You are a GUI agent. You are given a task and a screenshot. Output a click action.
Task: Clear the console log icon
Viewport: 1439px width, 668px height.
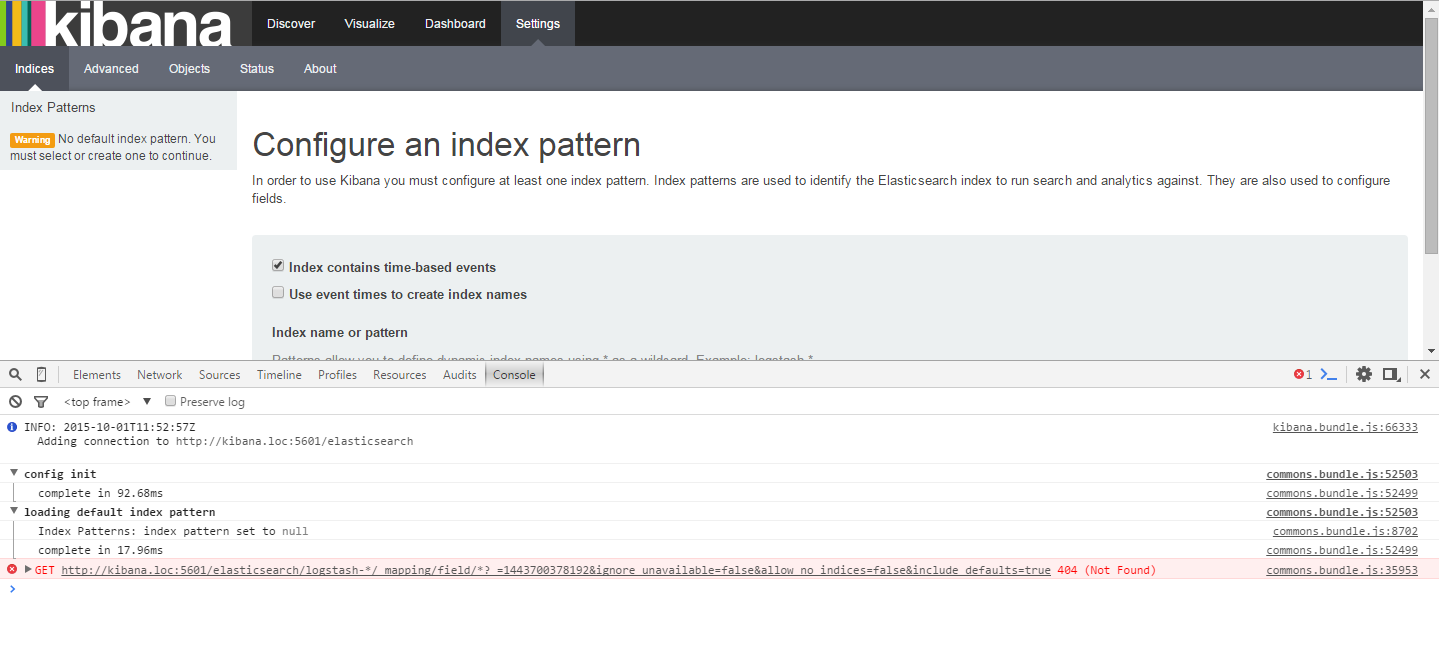tap(15, 401)
